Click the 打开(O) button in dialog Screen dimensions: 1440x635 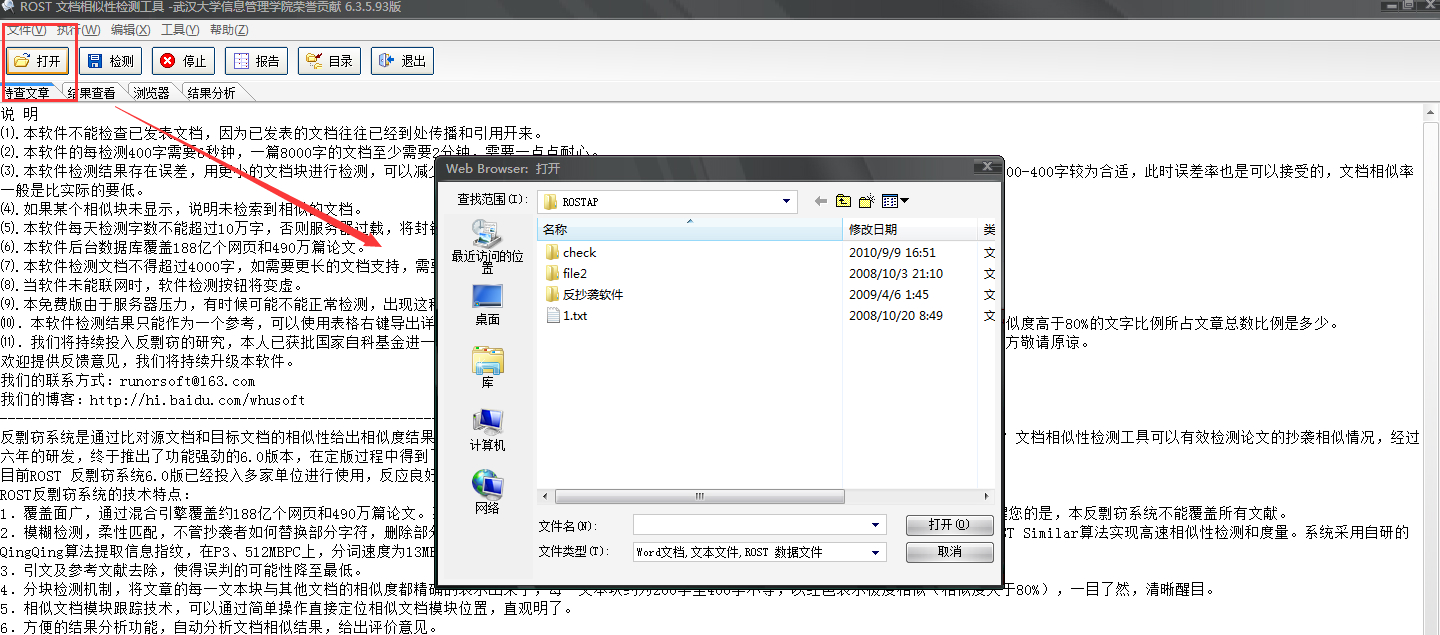948,525
